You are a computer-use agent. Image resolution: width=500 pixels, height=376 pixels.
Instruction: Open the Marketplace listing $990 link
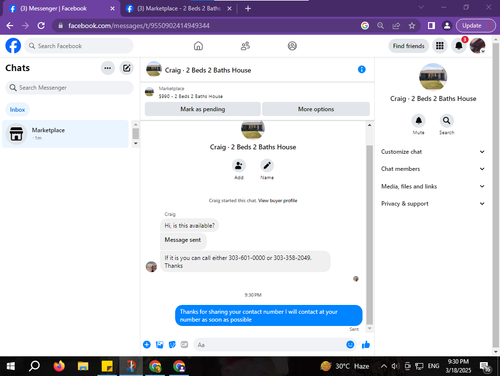click(191, 96)
